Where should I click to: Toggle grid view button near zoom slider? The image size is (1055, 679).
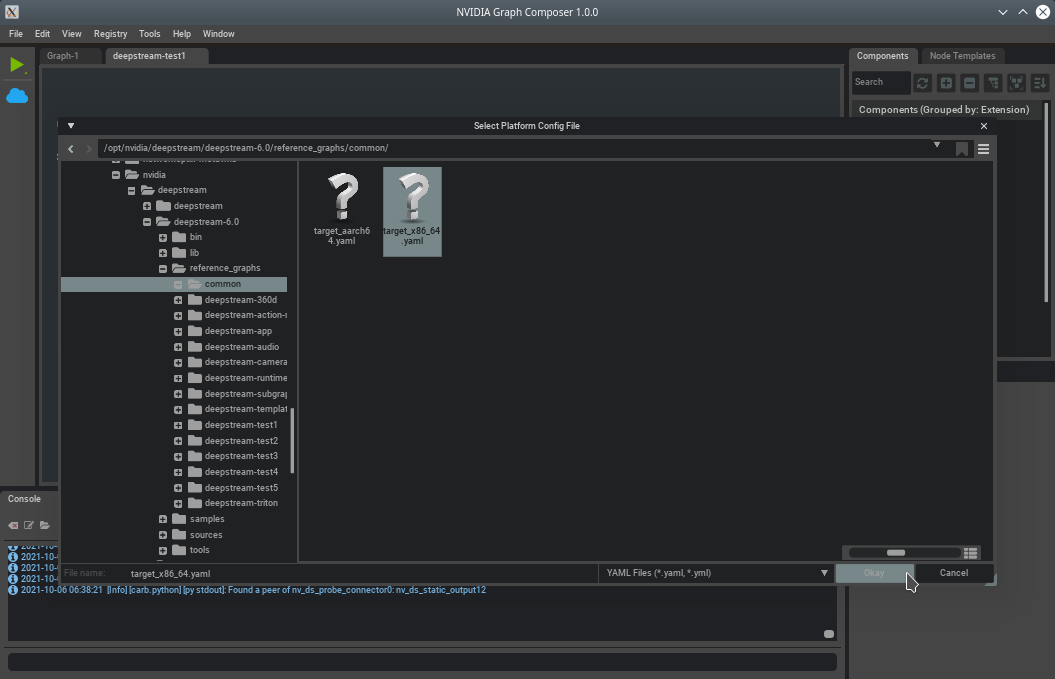tap(970, 553)
